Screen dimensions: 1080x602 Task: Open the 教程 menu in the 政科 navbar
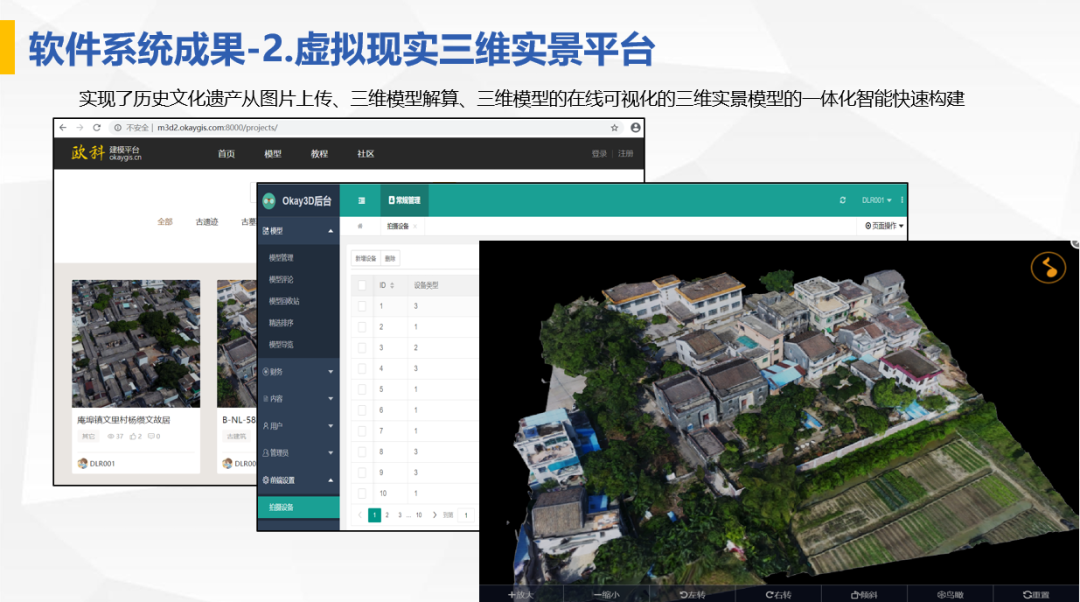319,153
